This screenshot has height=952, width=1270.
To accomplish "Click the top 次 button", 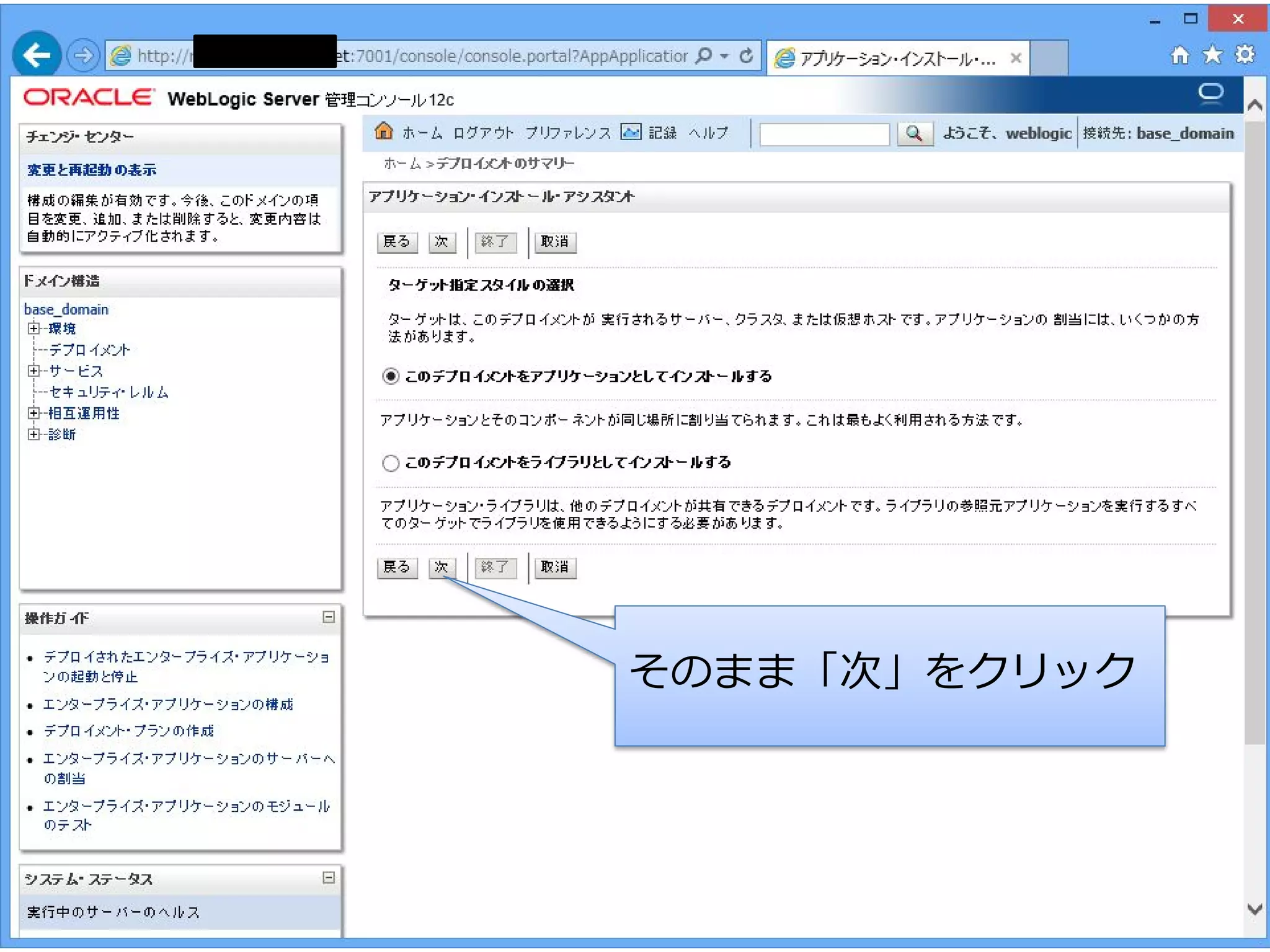I will 442,242.
